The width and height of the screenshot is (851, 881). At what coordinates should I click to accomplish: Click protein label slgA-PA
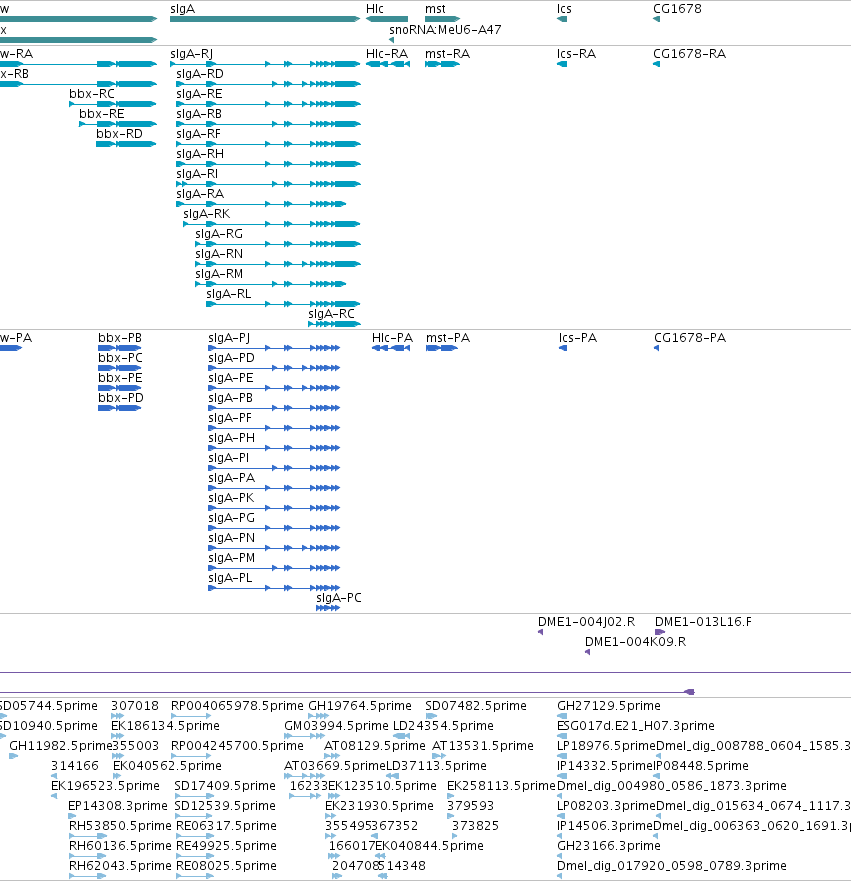pyautogui.click(x=231, y=478)
